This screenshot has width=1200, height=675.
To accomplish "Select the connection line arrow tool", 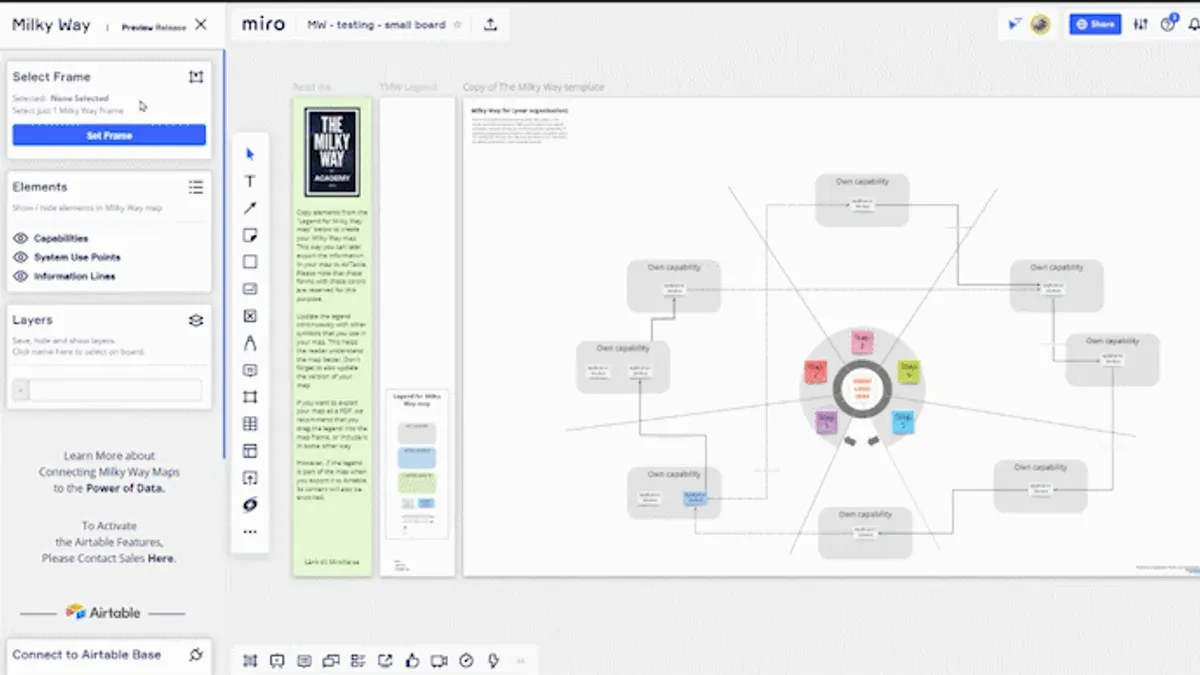I will [x=250, y=208].
